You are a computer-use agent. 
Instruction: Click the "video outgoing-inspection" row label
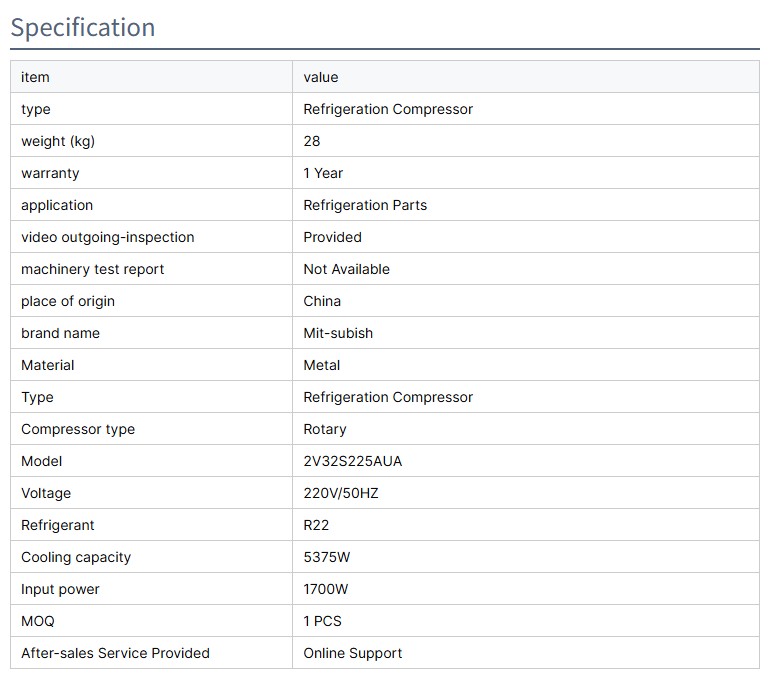(x=108, y=237)
